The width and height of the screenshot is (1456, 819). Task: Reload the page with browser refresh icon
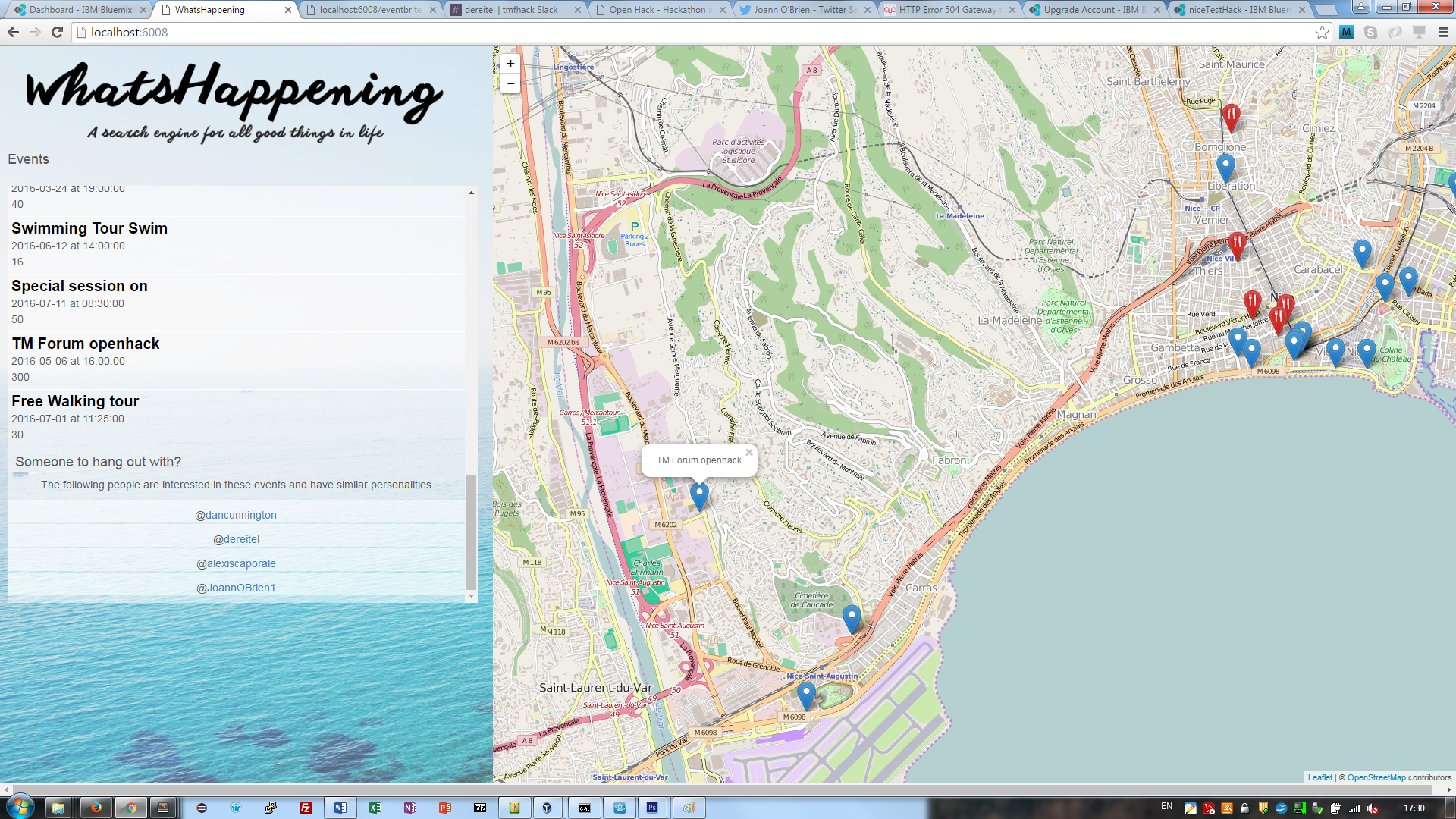coord(57,32)
